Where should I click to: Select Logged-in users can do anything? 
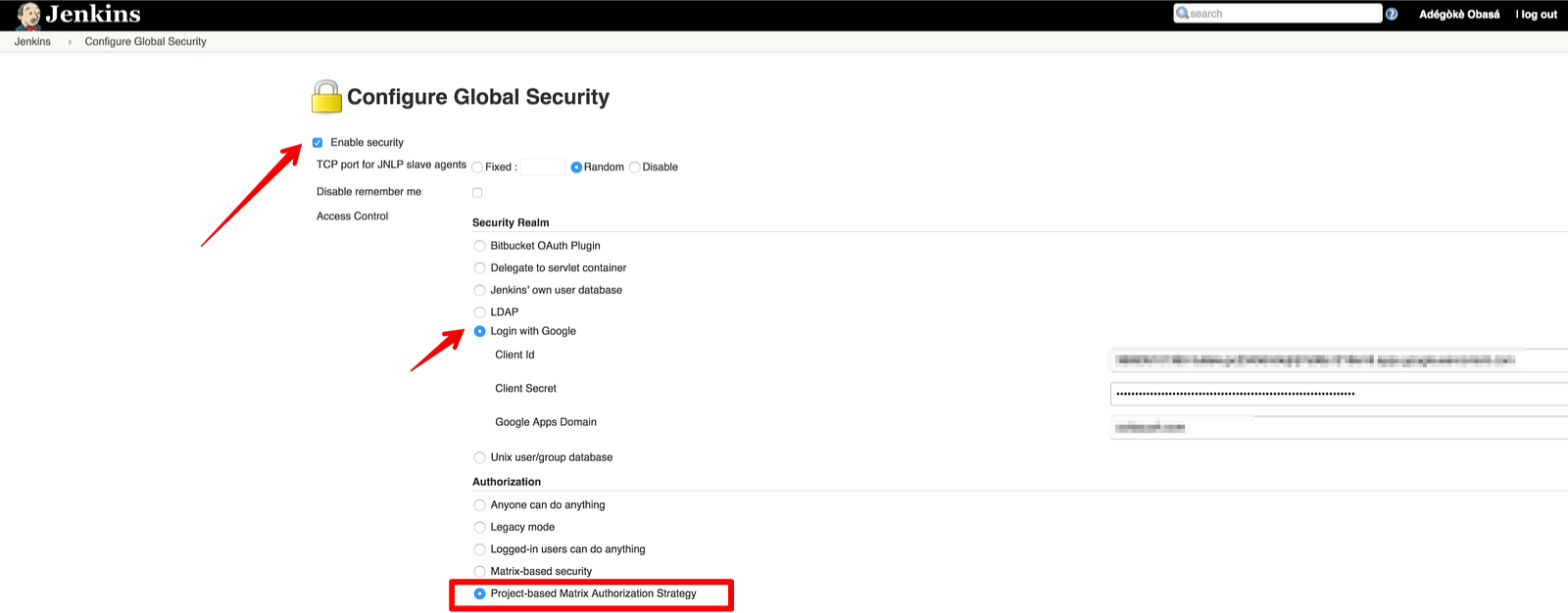click(479, 549)
